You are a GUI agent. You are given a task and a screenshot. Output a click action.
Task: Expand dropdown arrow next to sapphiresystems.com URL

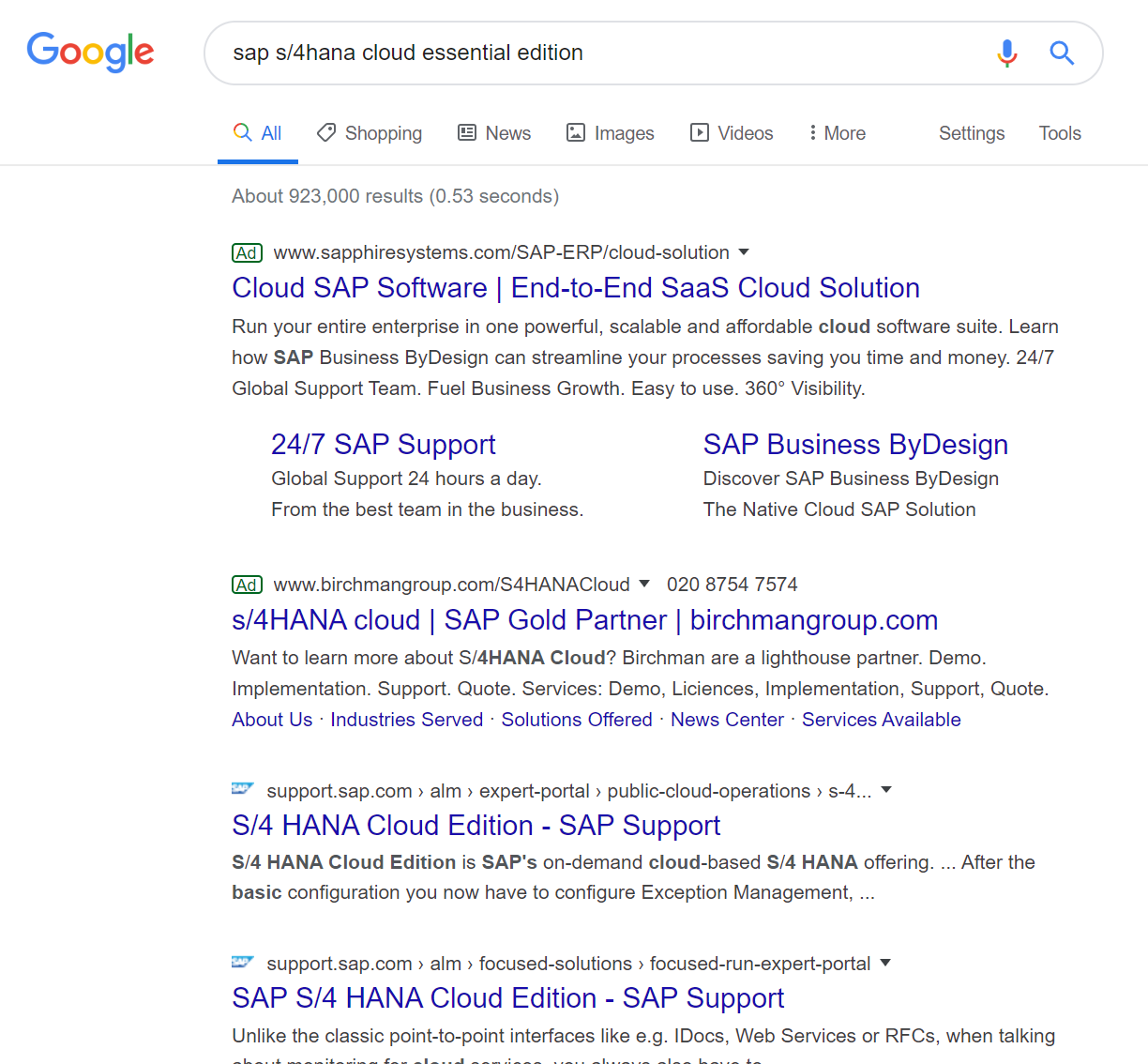tap(744, 251)
